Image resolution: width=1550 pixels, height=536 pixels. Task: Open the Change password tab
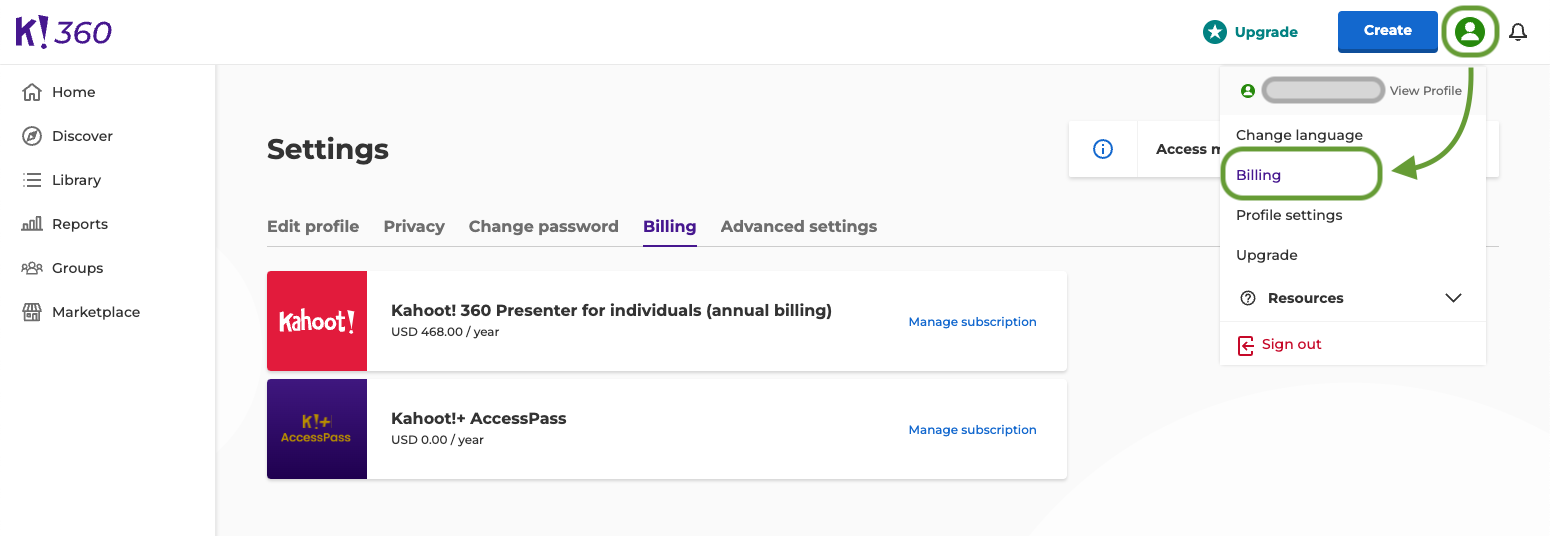tap(543, 226)
